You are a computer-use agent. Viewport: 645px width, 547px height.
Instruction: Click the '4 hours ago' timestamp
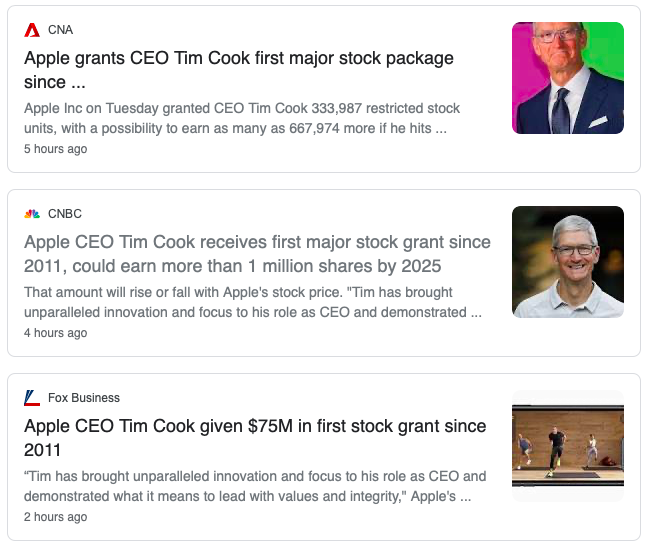pos(55,333)
